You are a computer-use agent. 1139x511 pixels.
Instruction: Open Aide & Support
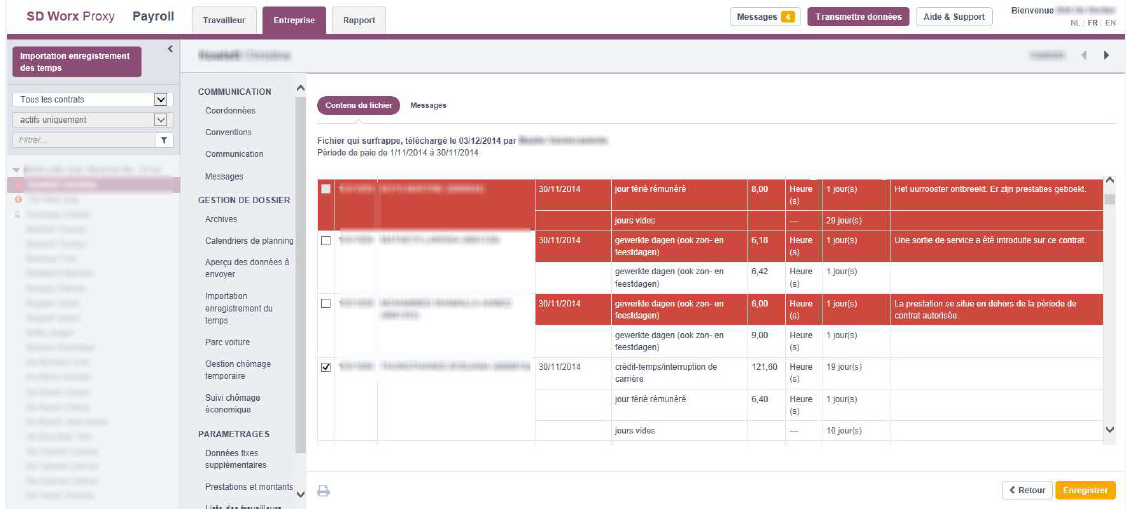tap(954, 17)
